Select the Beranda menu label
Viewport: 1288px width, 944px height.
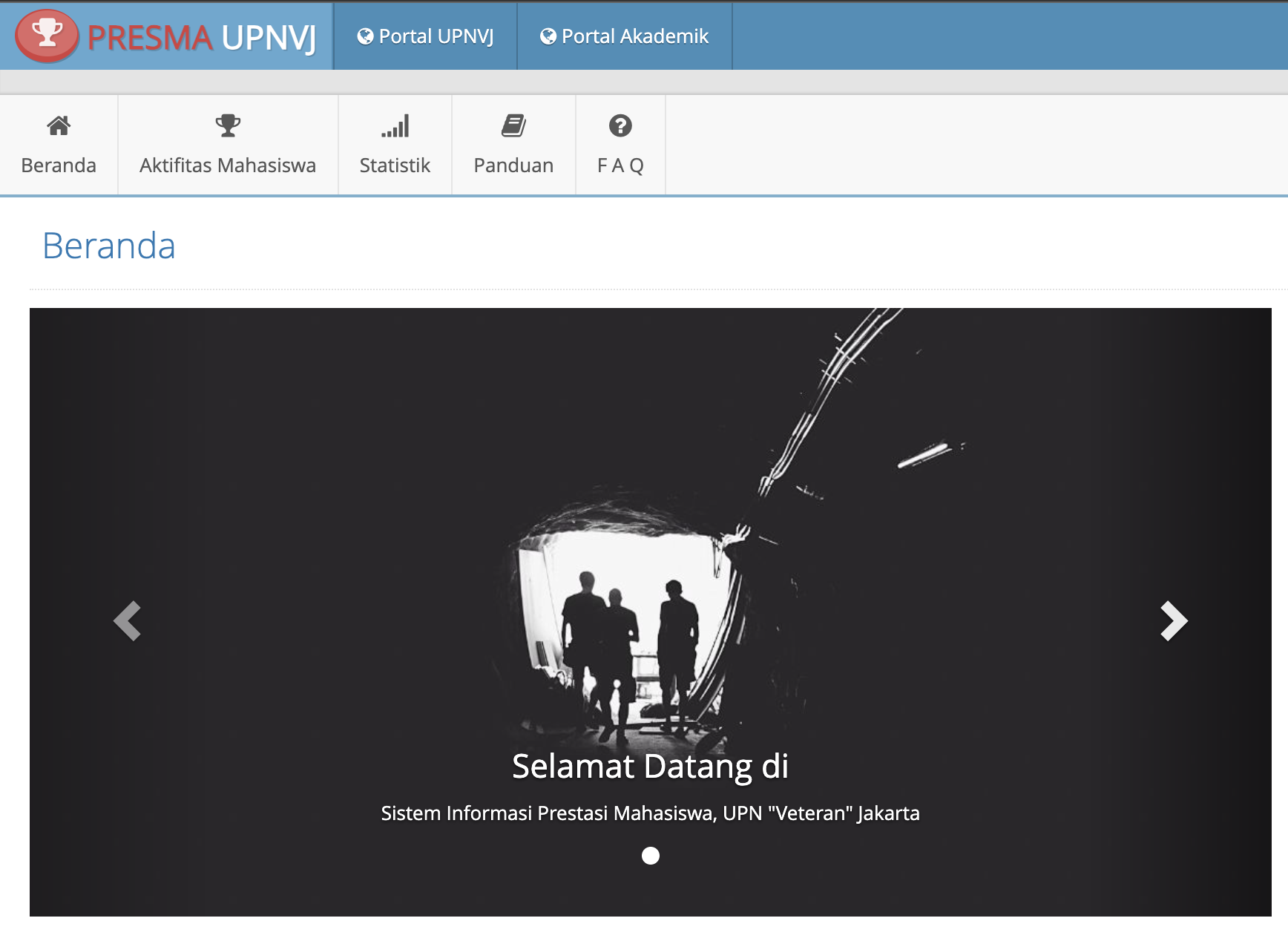pyautogui.click(x=59, y=165)
